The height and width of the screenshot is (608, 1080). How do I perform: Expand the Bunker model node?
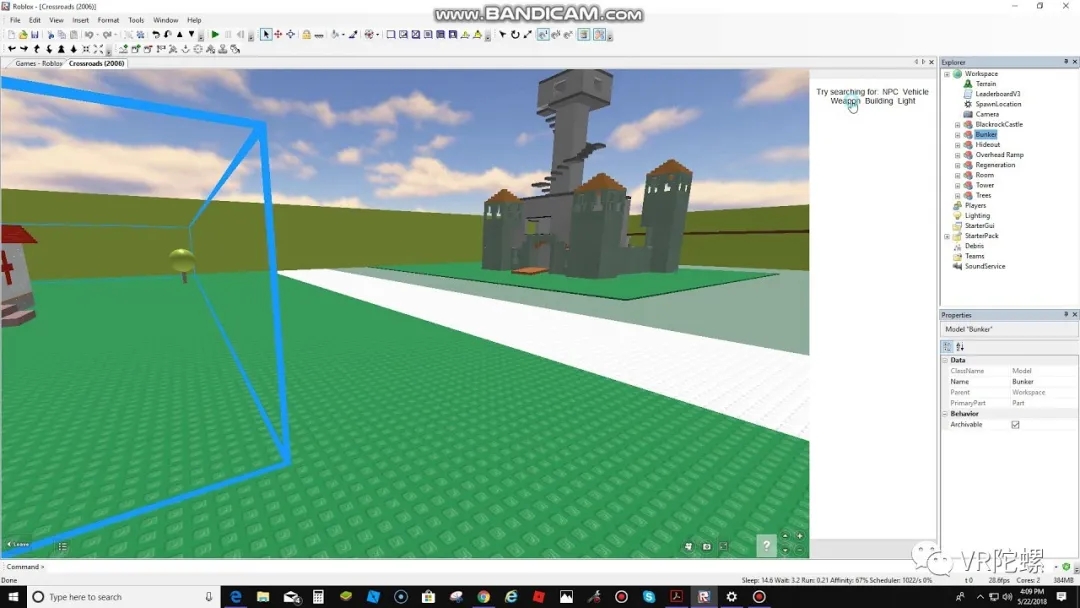tap(957, 135)
